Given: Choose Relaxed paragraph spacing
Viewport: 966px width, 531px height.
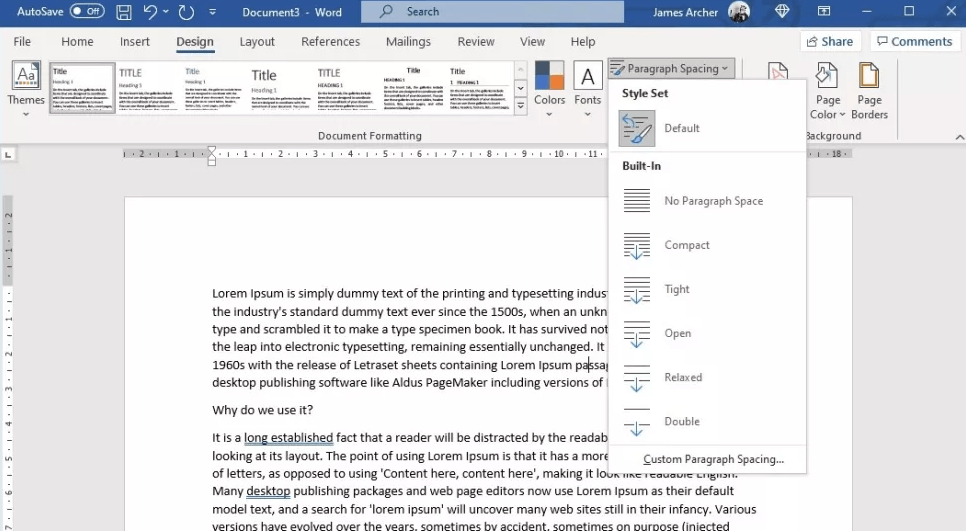Looking at the screenshot, I should [707, 377].
